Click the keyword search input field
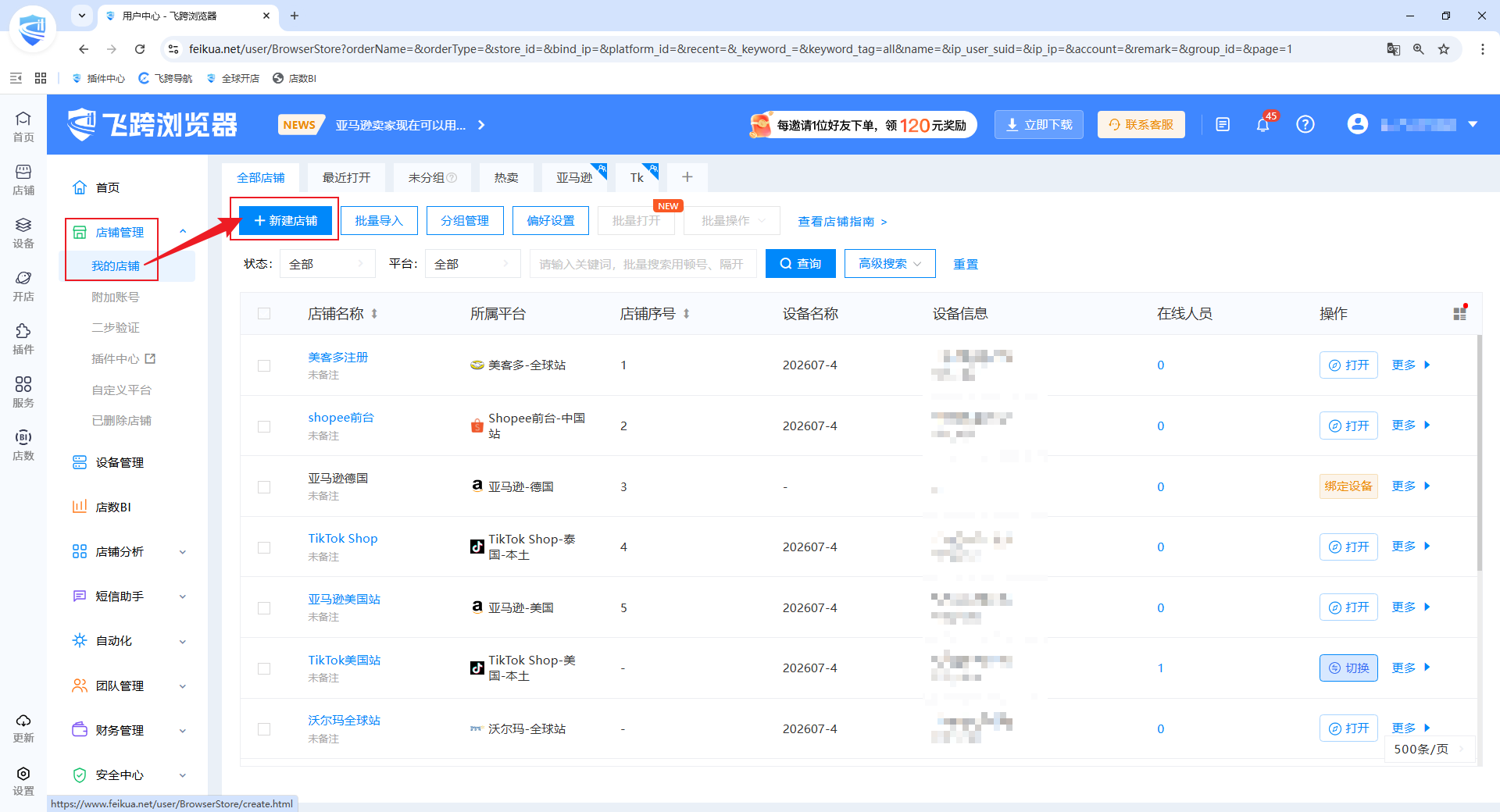This screenshot has height=812, width=1500. pos(644,264)
